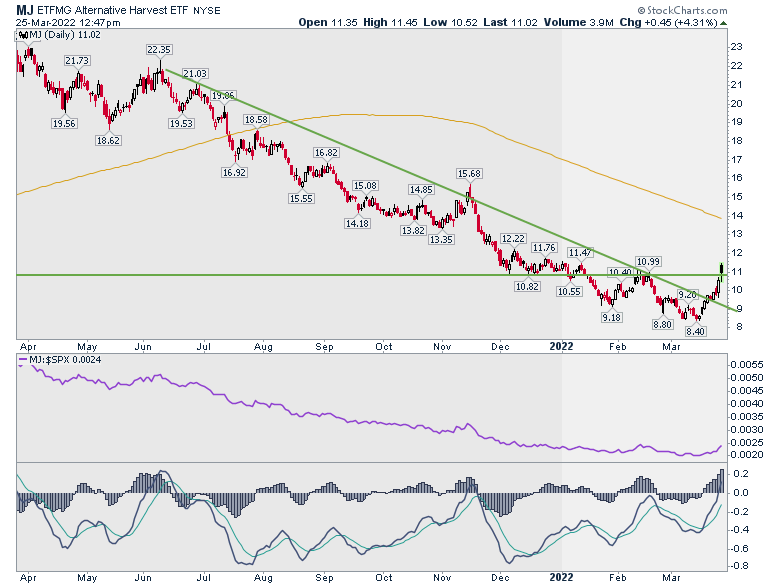Click the 18.62 low price label
780x586 pixels.
(x=108, y=140)
